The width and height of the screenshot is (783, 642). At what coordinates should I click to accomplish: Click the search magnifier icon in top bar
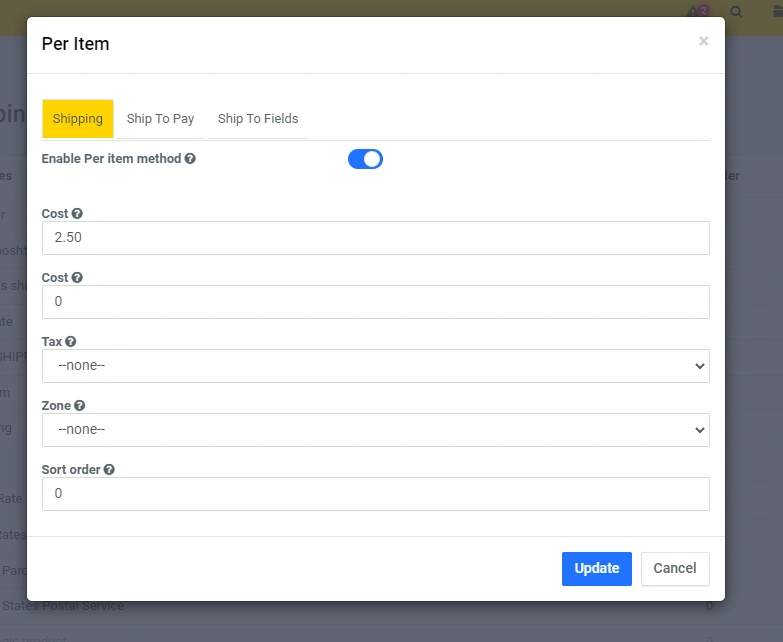click(737, 12)
